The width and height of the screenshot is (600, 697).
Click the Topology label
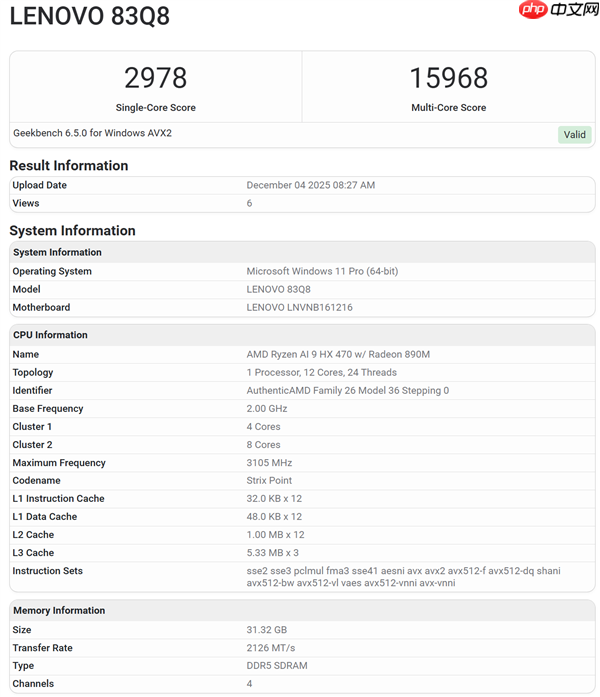click(x=33, y=373)
